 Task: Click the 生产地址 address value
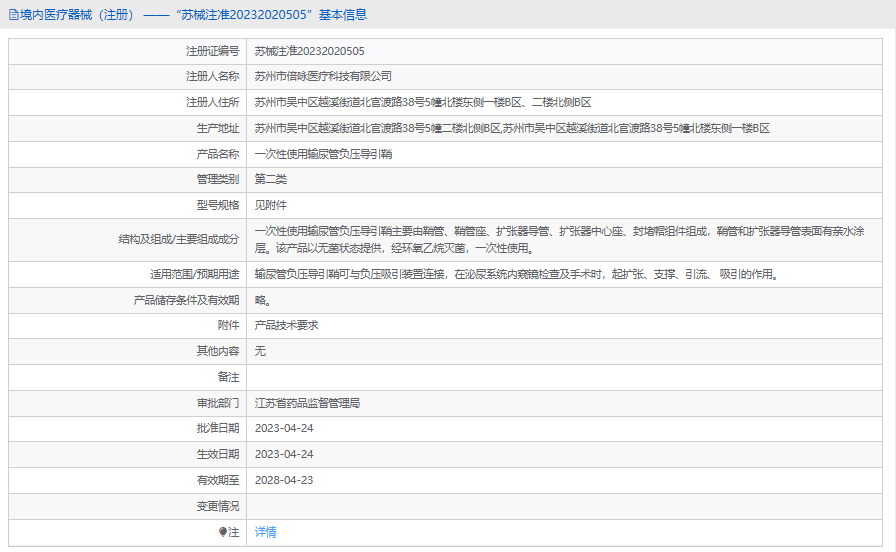[x=512, y=128]
